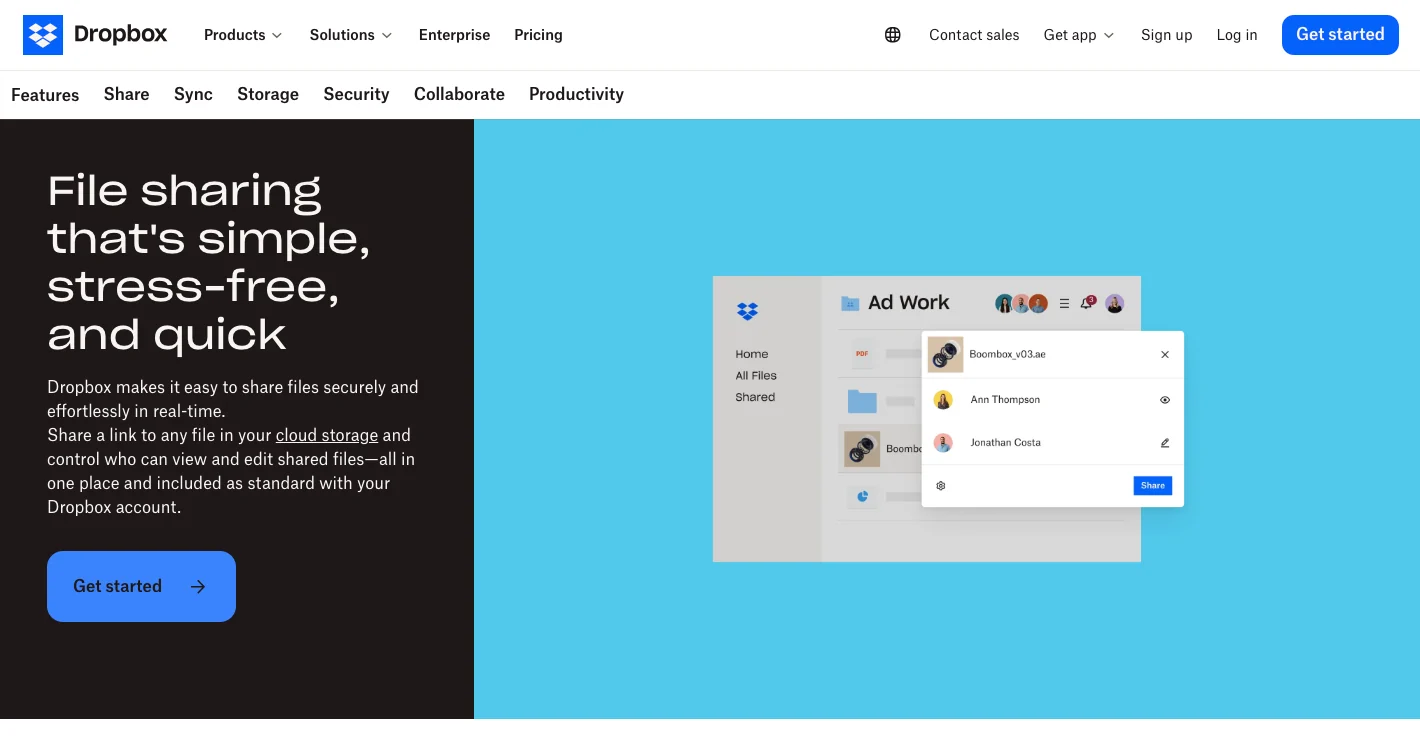The width and height of the screenshot is (1420, 736).
Task: Select Shared in the mockup sidebar
Action: coord(755,397)
